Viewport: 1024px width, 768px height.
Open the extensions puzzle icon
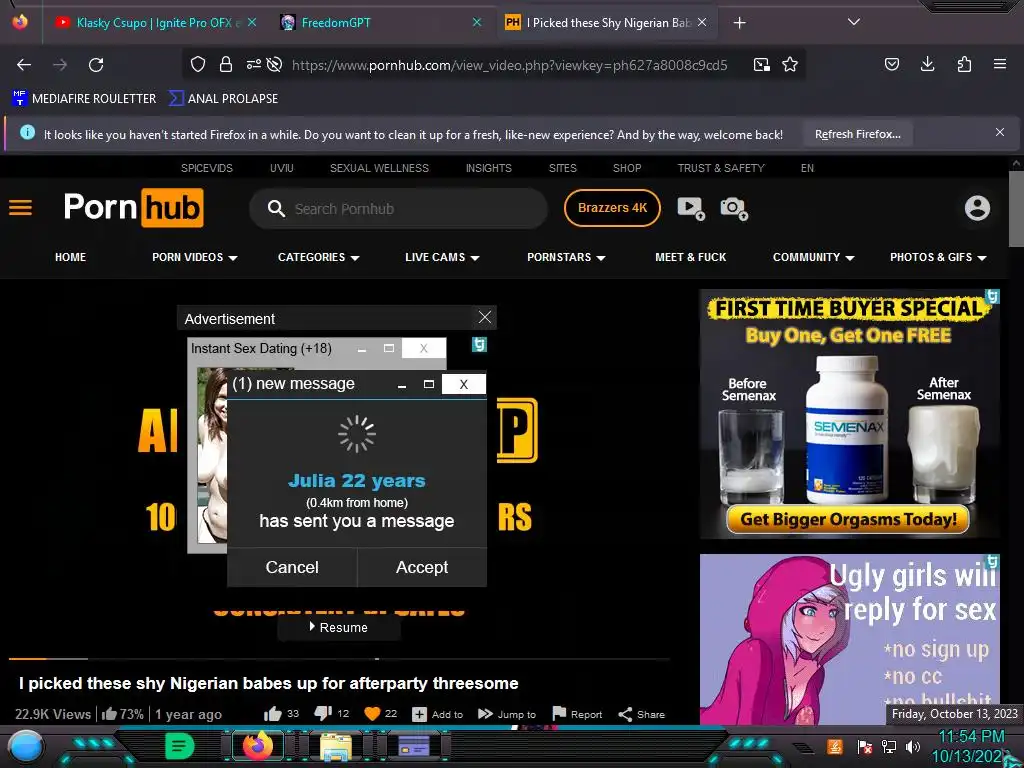[964, 64]
